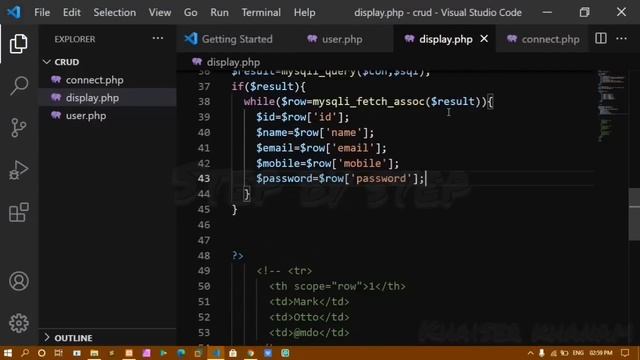Open the Help menu
Image resolution: width=640 pixels, height=360 pixels.
pyautogui.click(x=304, y=12)
